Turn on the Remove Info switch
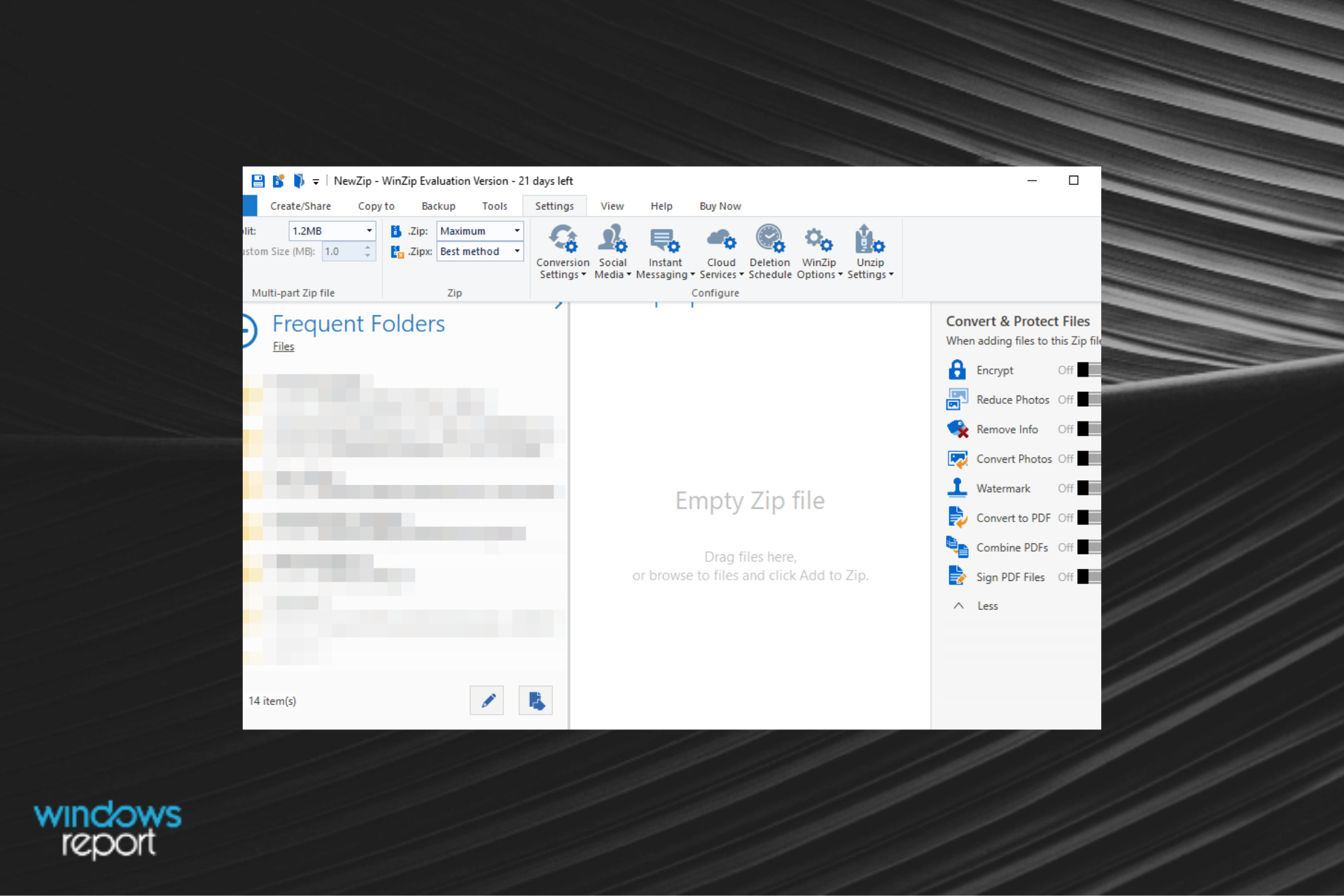The image size is (1344, 896). tap(1088, 428)
